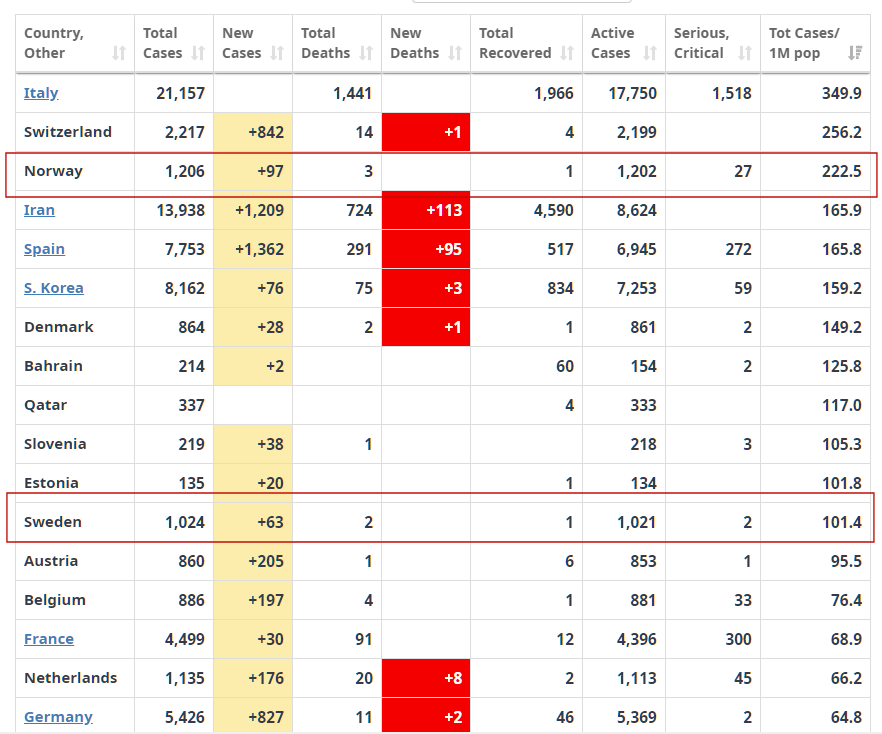This screenshot has height=734, width=882.
Task: Open the Italy country link
Action: (x=41, y=93)
